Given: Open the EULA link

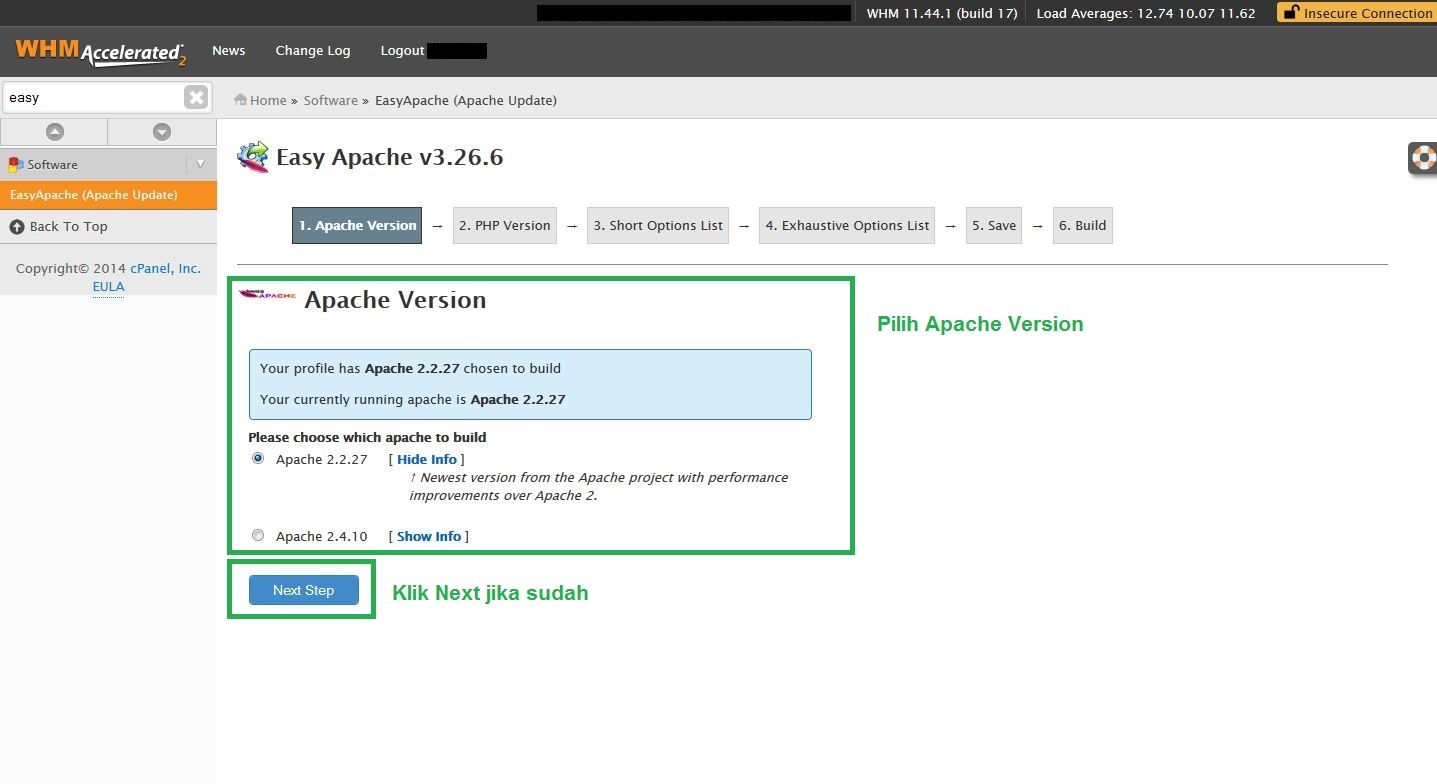Looking at the screenshot, I should click(x=108, y=287).
